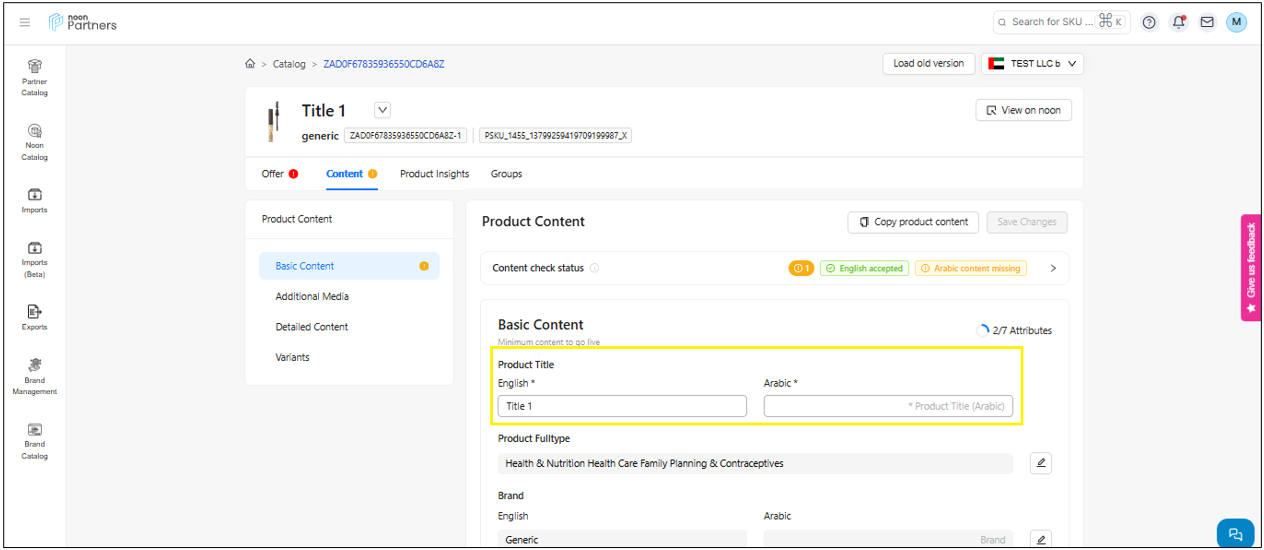The width and height of the screenshot is (1264, 550).
Task: Open Noon Catalog from the sidebar
Action: pyautogui.click(x=35, y=140)
